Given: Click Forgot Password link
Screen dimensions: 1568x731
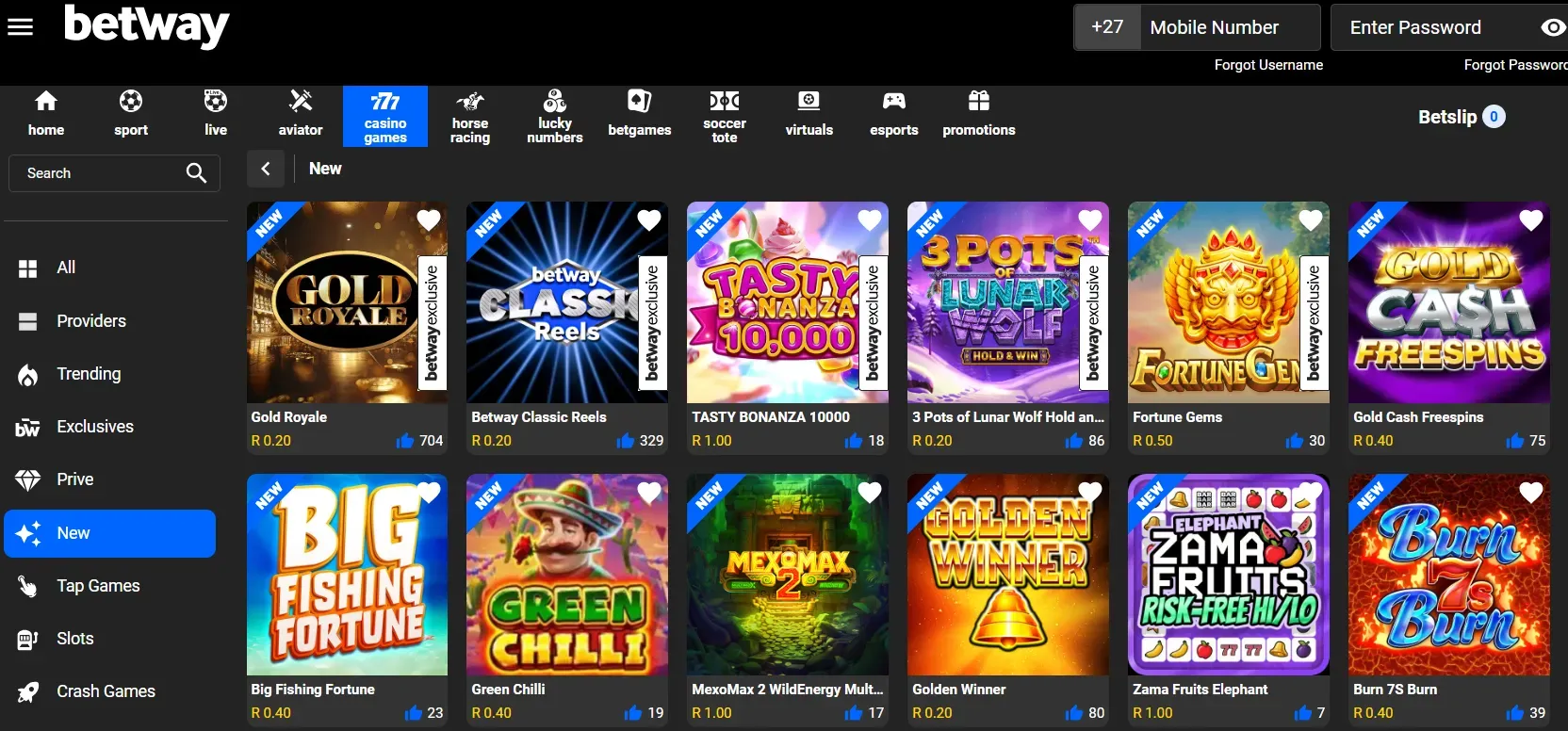Looking at the screenshot, I should pos(1515,65).
